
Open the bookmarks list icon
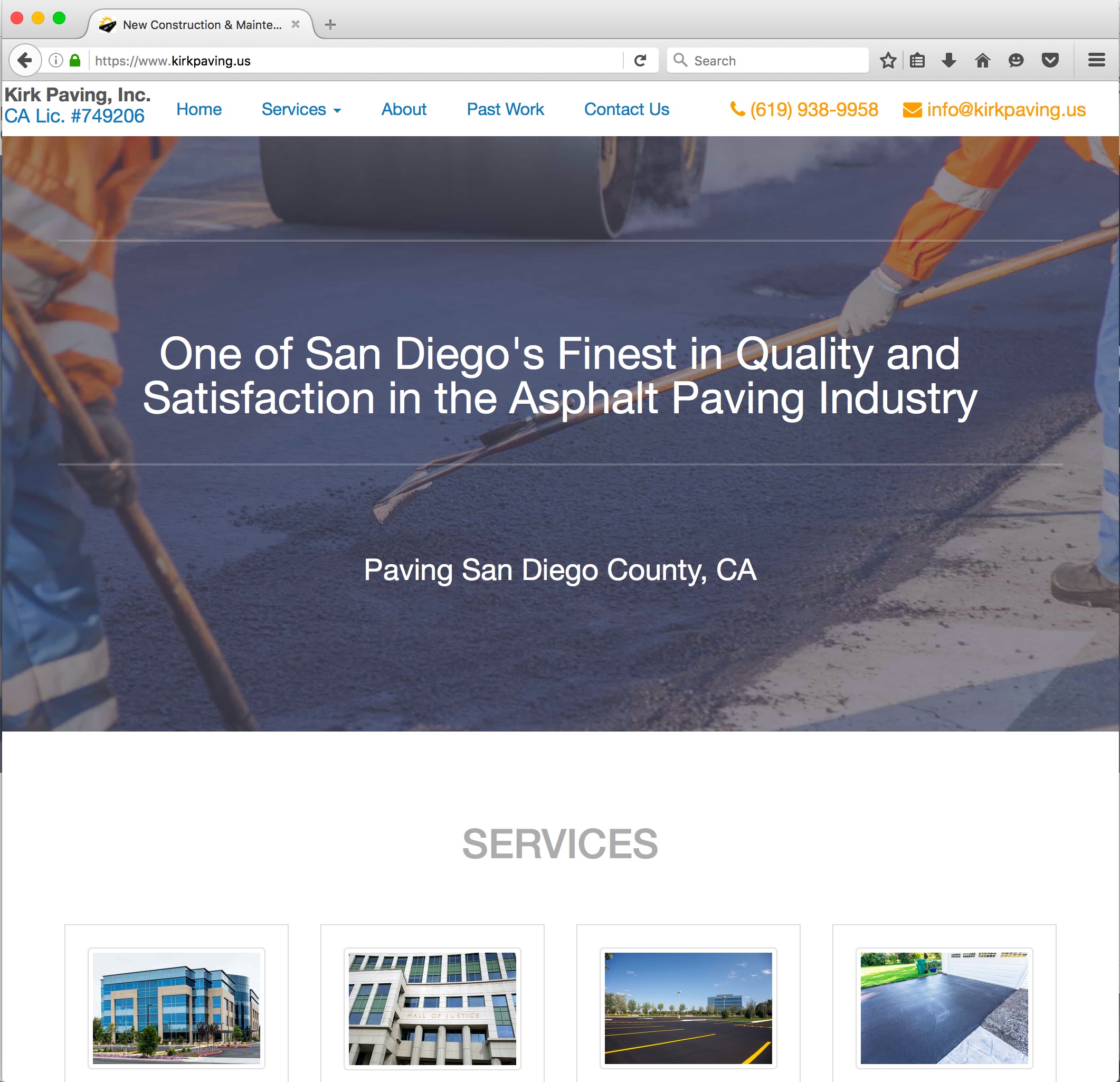pos(917,60)
